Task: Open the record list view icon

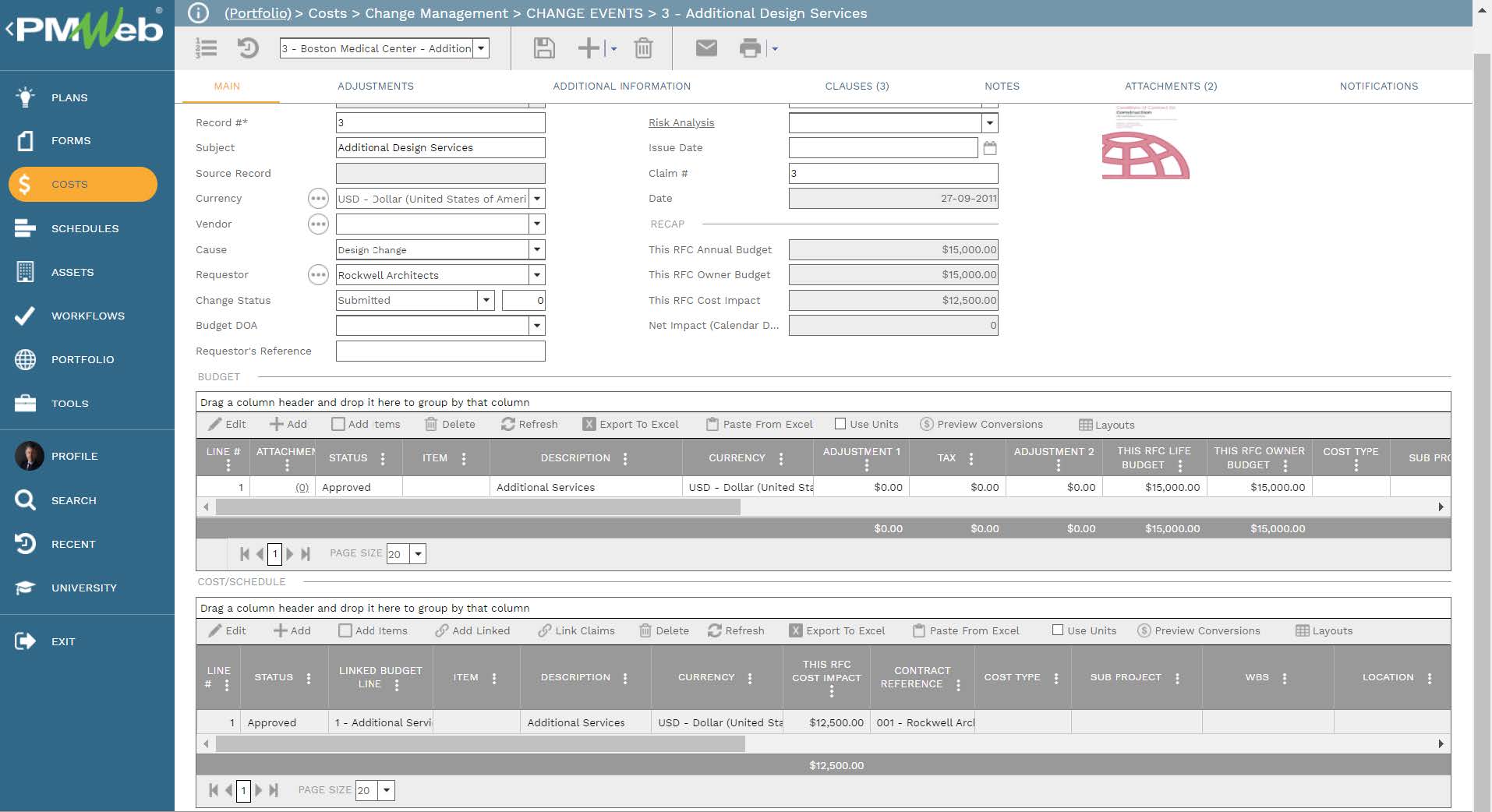Action: click(x=206, y=48)
